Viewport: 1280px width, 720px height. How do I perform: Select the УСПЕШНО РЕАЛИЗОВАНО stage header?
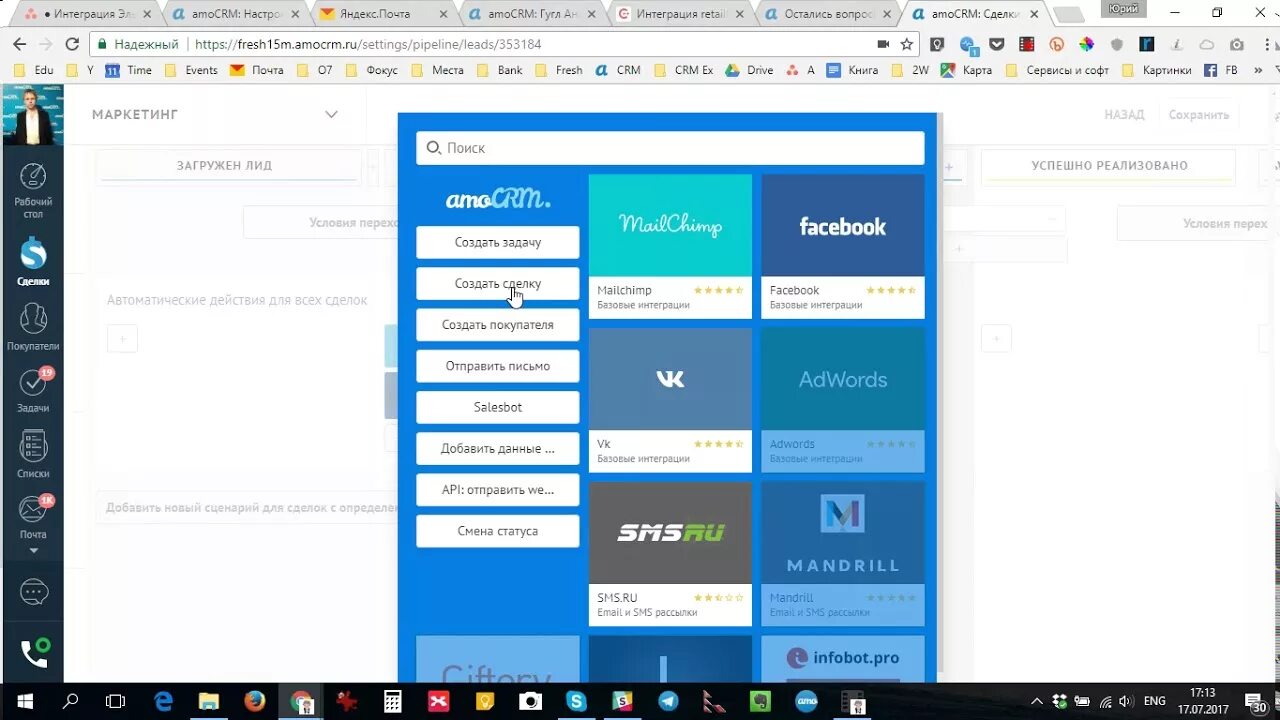coord(1109,166)
